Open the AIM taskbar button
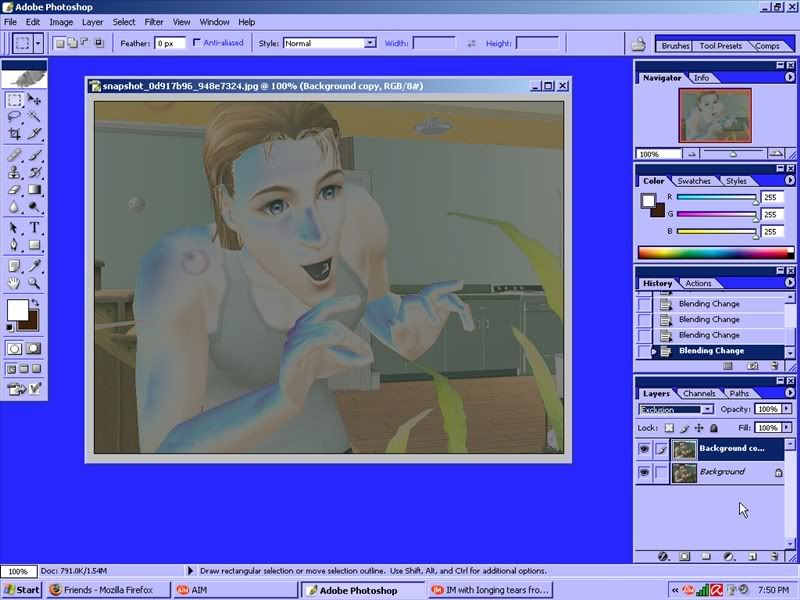800x600 pixels. [235, 590]
